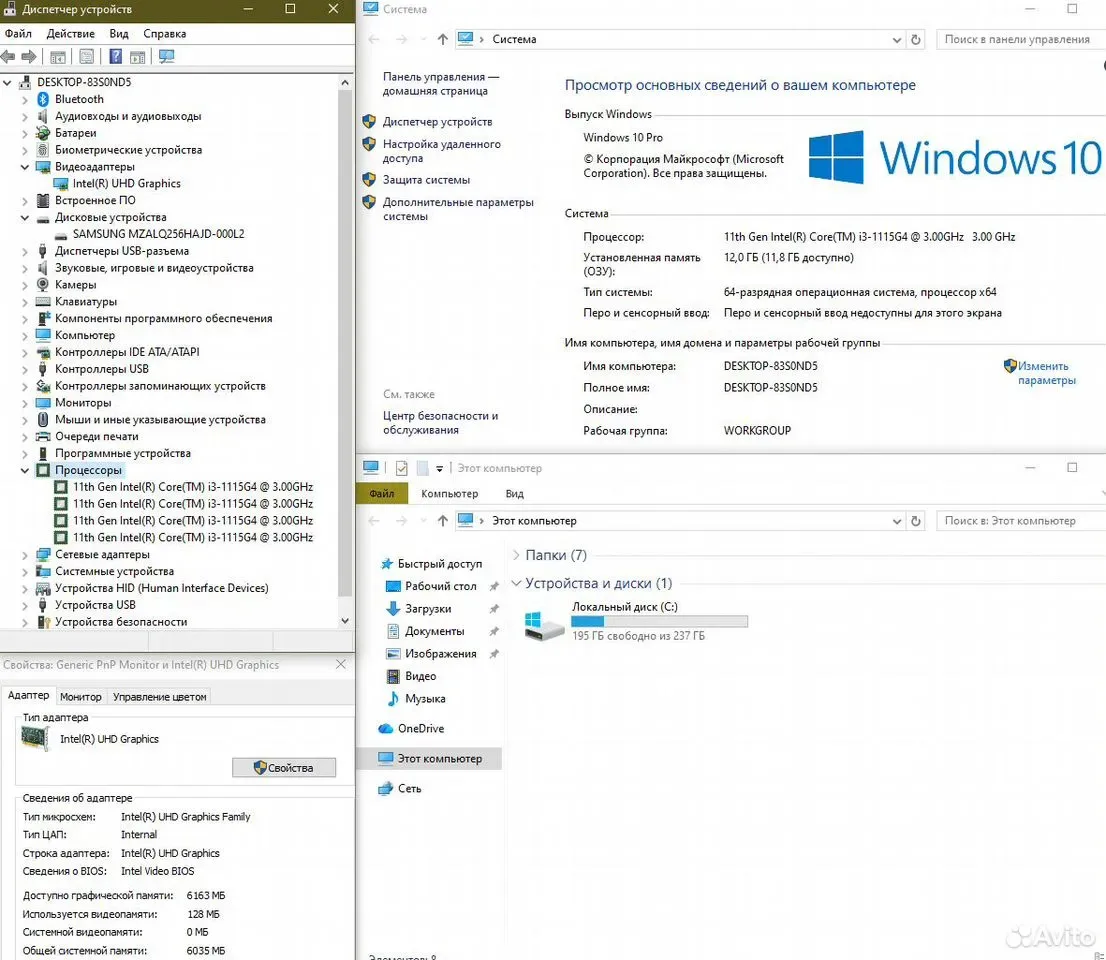This screenshot has height=960, width=1106.
Task: Expand the Сетевые адаптеры category
Action: (25, 554)
